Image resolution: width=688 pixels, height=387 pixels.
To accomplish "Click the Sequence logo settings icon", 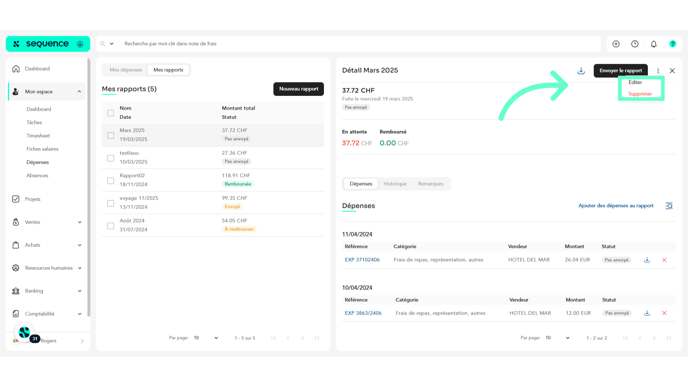I will tap(80, 44).
